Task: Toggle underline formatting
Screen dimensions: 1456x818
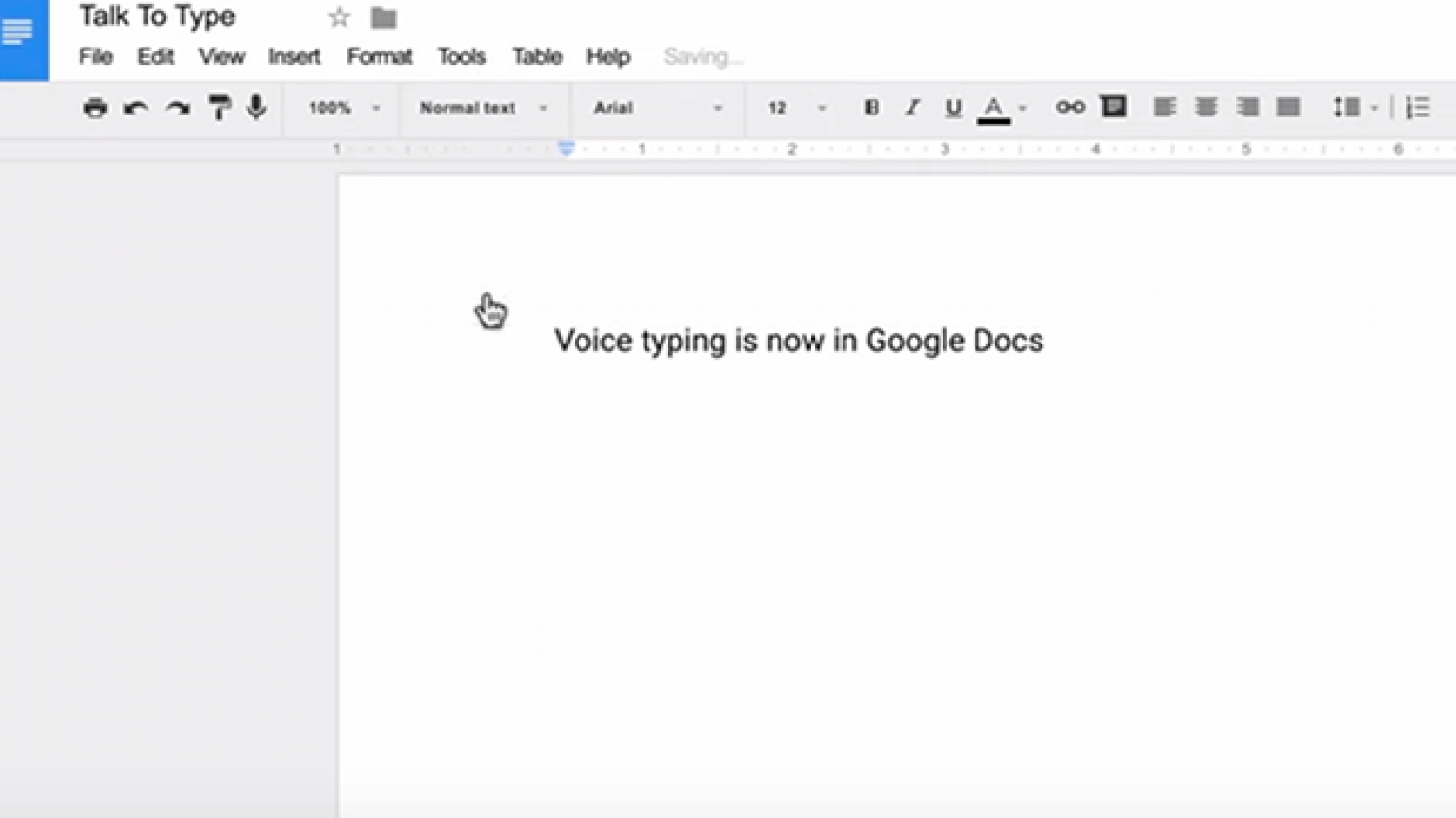Action: (x=953, y=108)
